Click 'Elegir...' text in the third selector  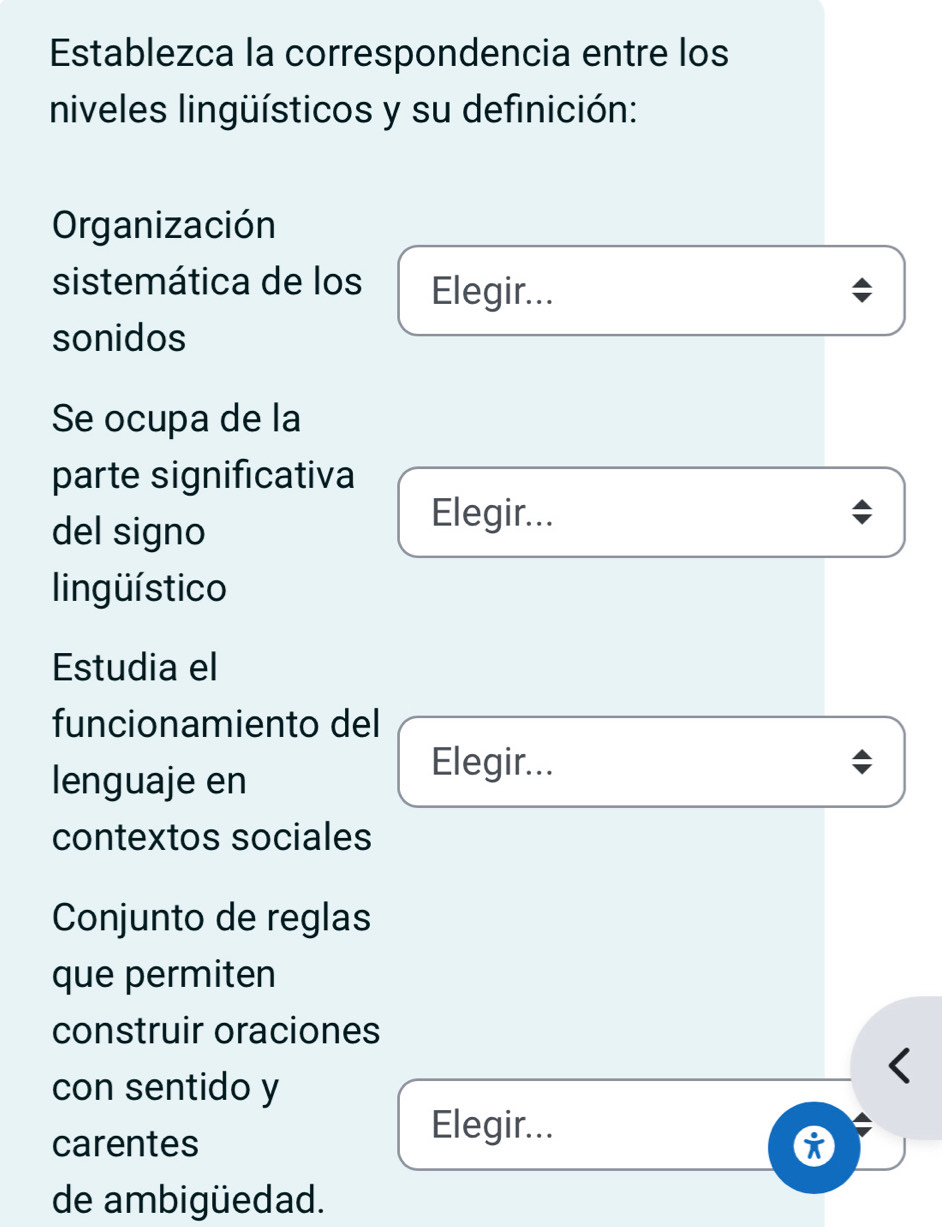491,763
